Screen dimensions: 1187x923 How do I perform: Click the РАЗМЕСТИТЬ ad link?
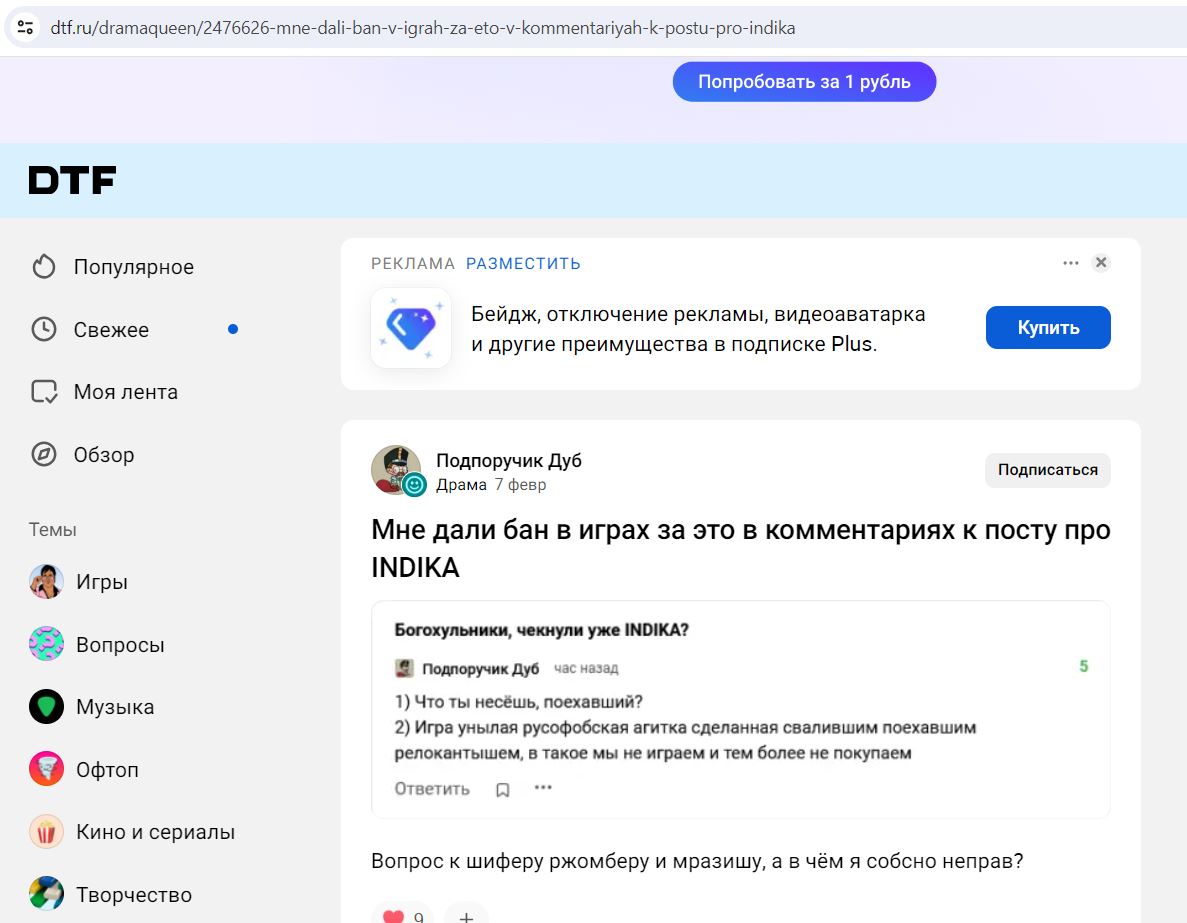pos(523,263)
